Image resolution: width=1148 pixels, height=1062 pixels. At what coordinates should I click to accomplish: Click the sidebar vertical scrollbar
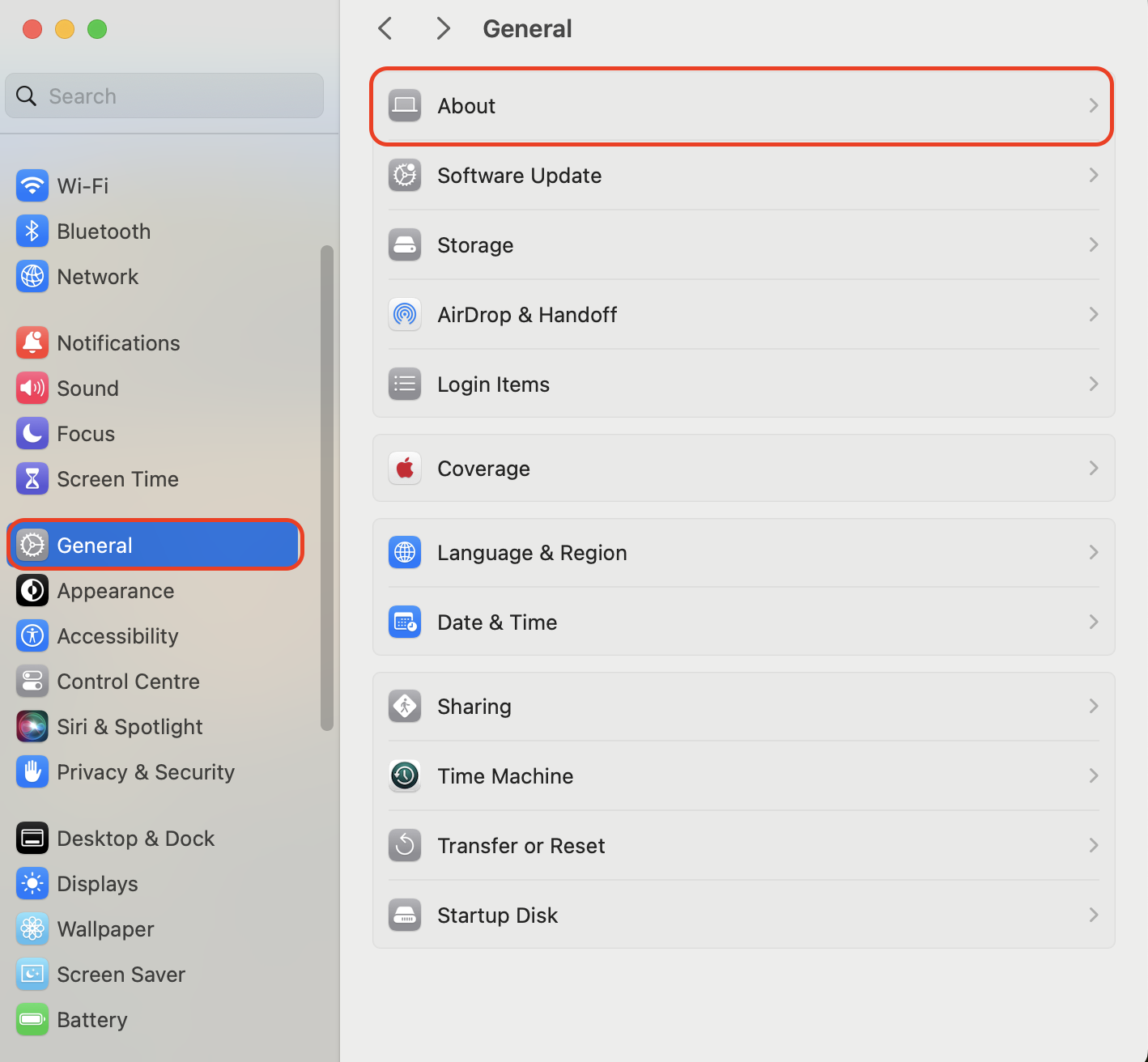[x=327, y=487]
